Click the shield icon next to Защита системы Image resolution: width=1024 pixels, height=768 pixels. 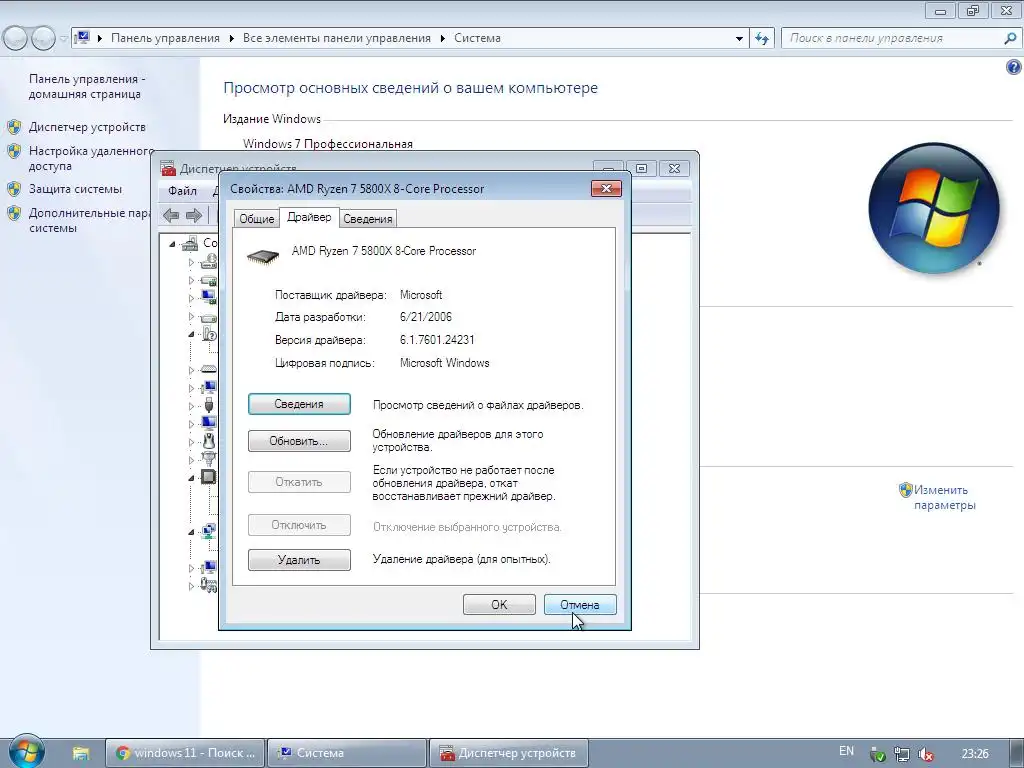pyautogui.click(x=14, y=189)
